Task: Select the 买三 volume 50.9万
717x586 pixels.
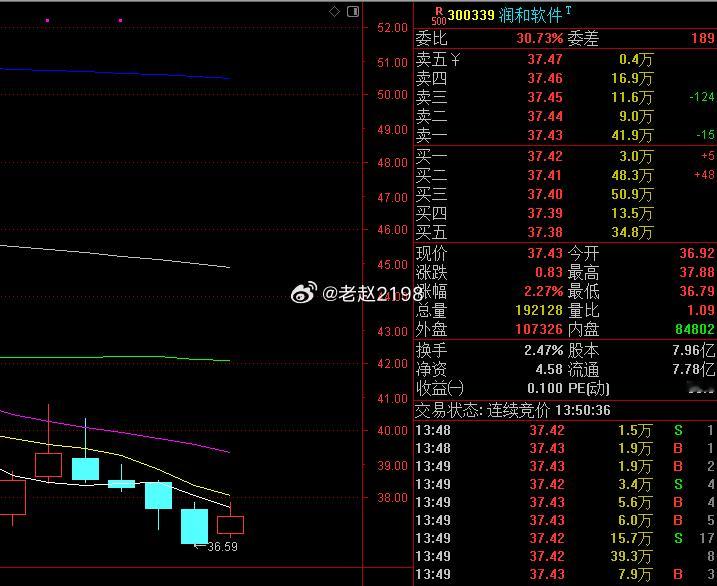Action: tap(632, 194)
